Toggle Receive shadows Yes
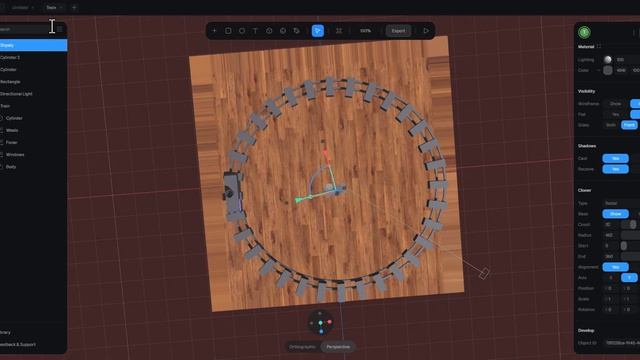This screenshot has height=360, width=640. [616, 169]
